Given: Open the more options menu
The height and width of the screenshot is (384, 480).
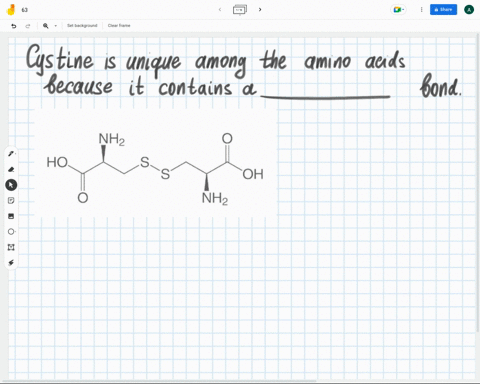Looking at the screenshot, I should 421,10.
